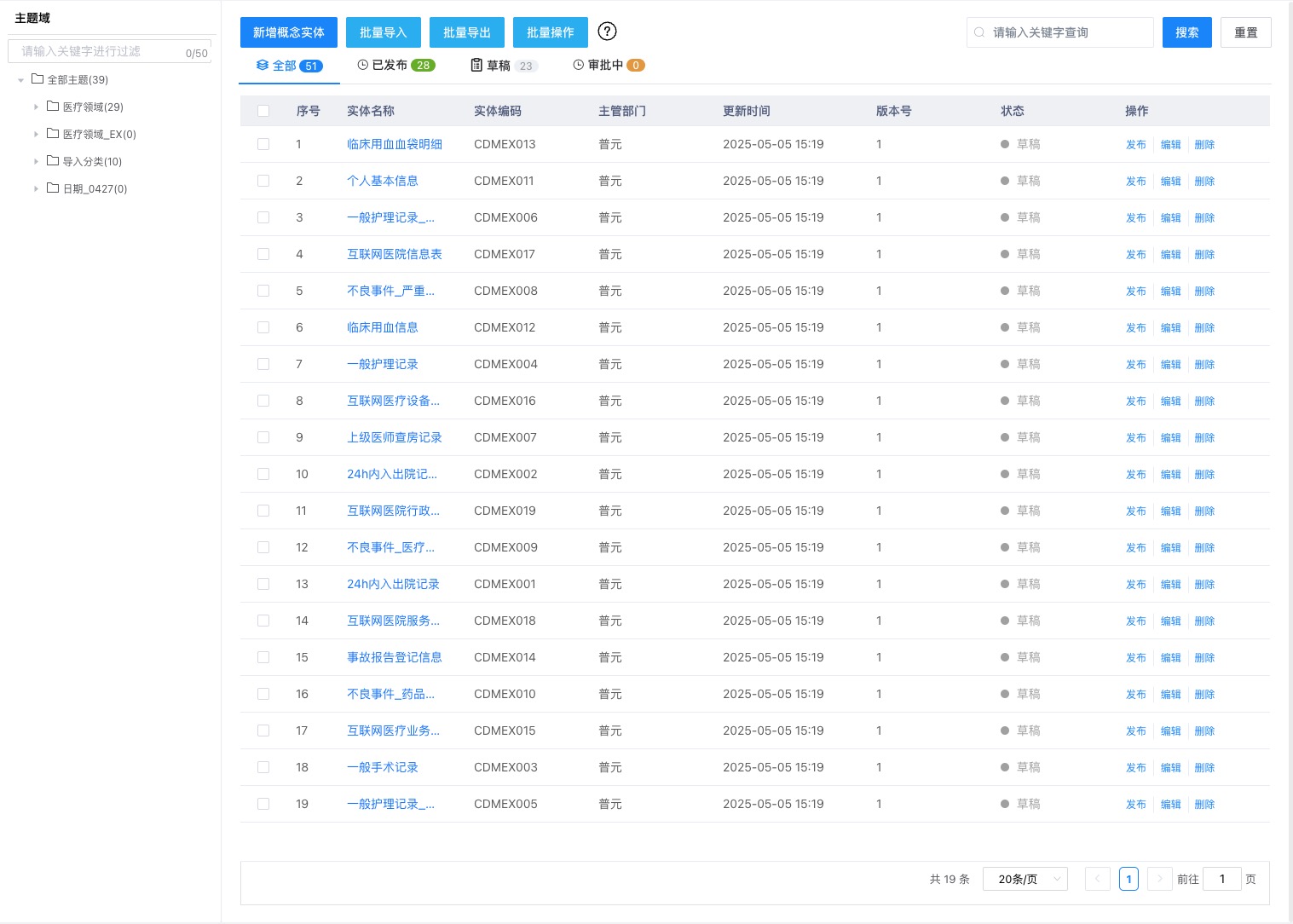Expand the 日期_0427(0) tree node
The width and height of the screenshot is (1293, 924).
tap(37, 188)
